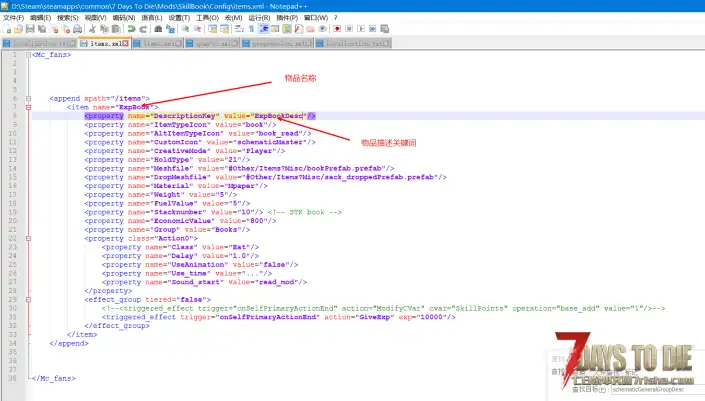
Task: Click the Redo toolbar icon
Action: 143,29
